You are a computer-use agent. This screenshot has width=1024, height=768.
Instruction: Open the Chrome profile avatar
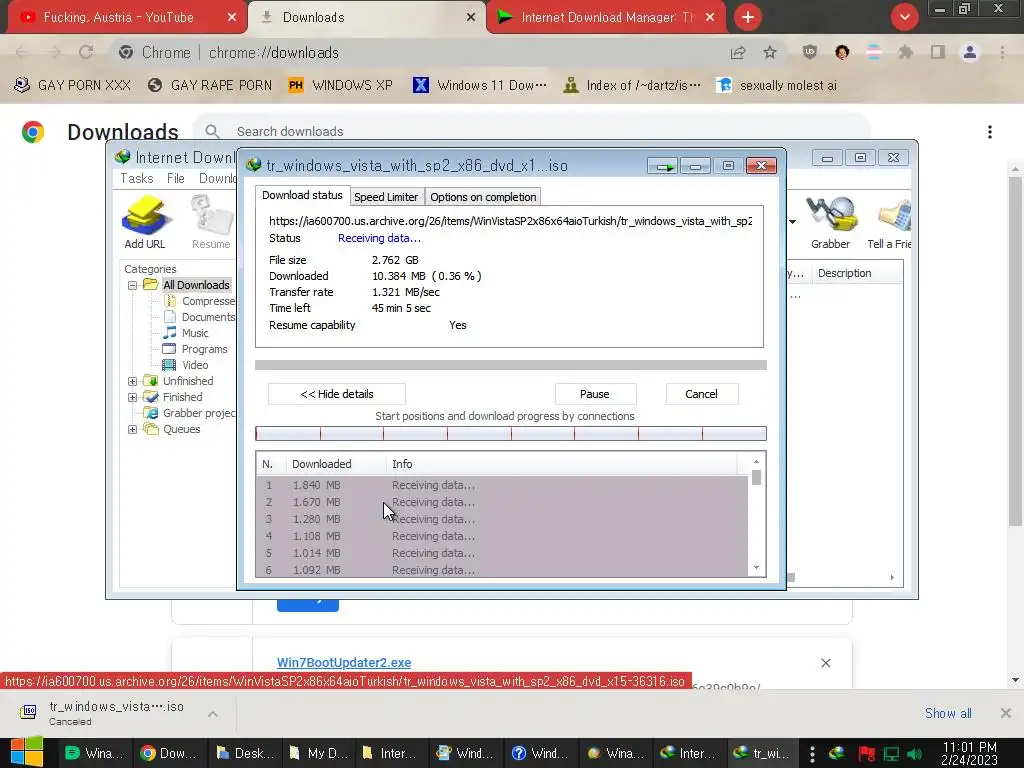click(x=970, y=52)
